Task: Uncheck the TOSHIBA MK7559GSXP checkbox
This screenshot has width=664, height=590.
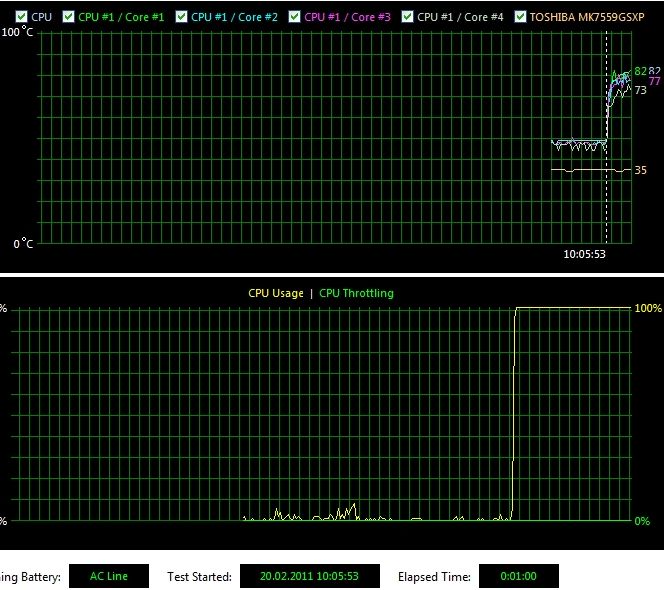Action: (x=520, y=17)
